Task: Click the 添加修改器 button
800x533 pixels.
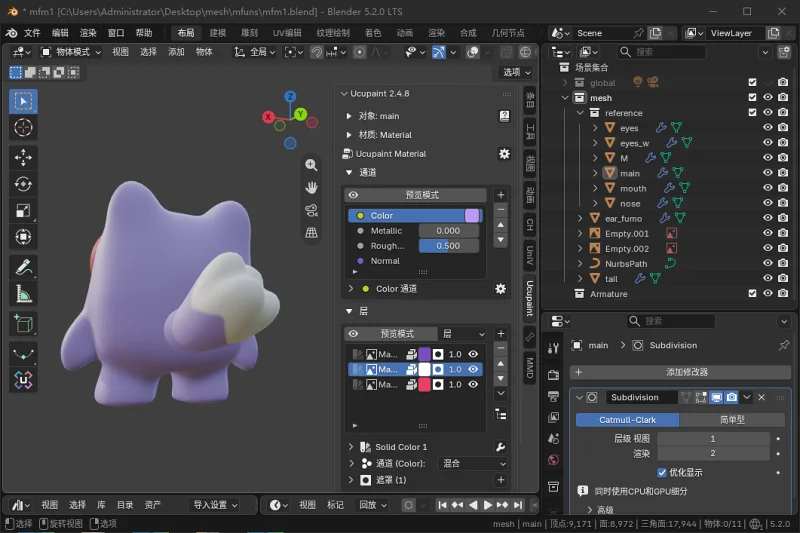Action: 680,372
